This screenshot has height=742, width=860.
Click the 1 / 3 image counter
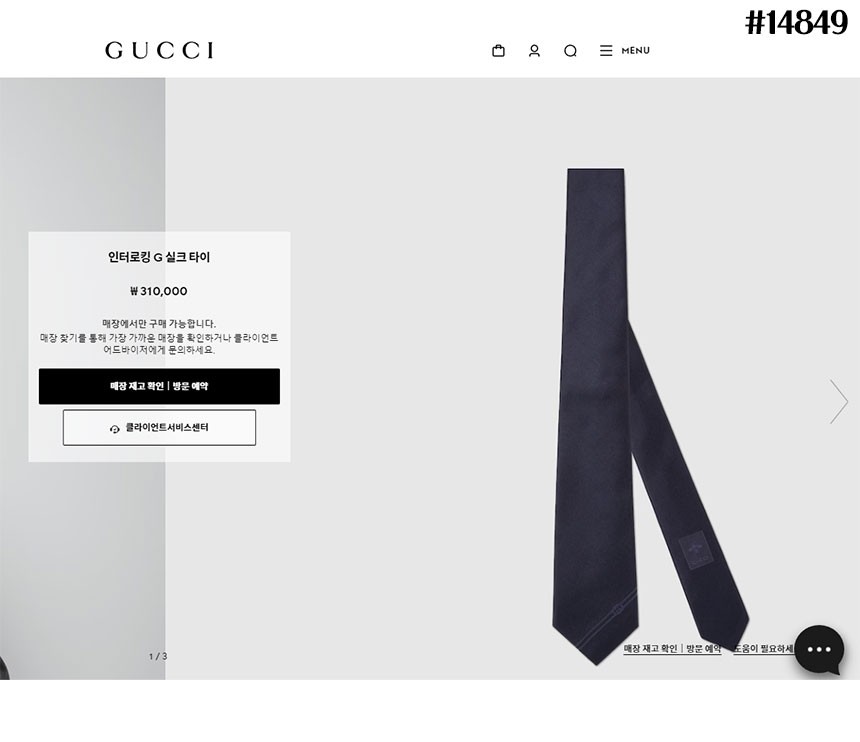pyautogui.click(x=158, y=656)
